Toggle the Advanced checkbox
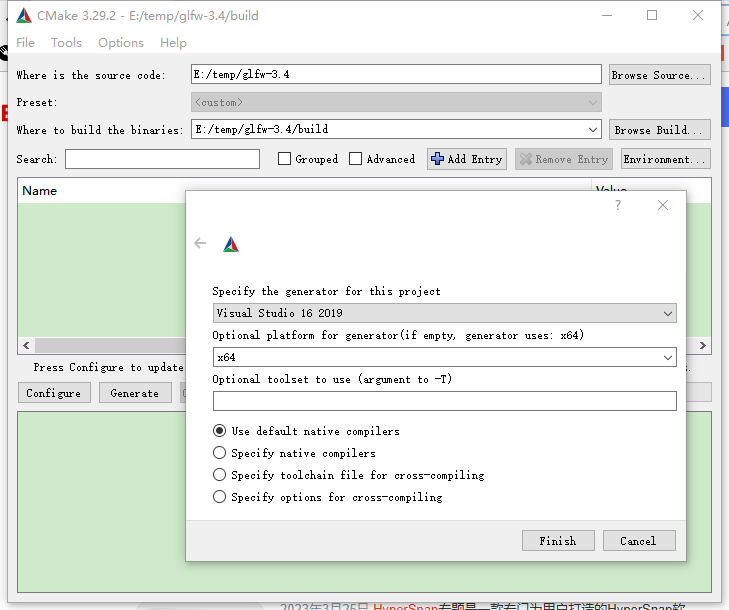The height and width of the screenshot is (610, 729). tap(356, 159)
